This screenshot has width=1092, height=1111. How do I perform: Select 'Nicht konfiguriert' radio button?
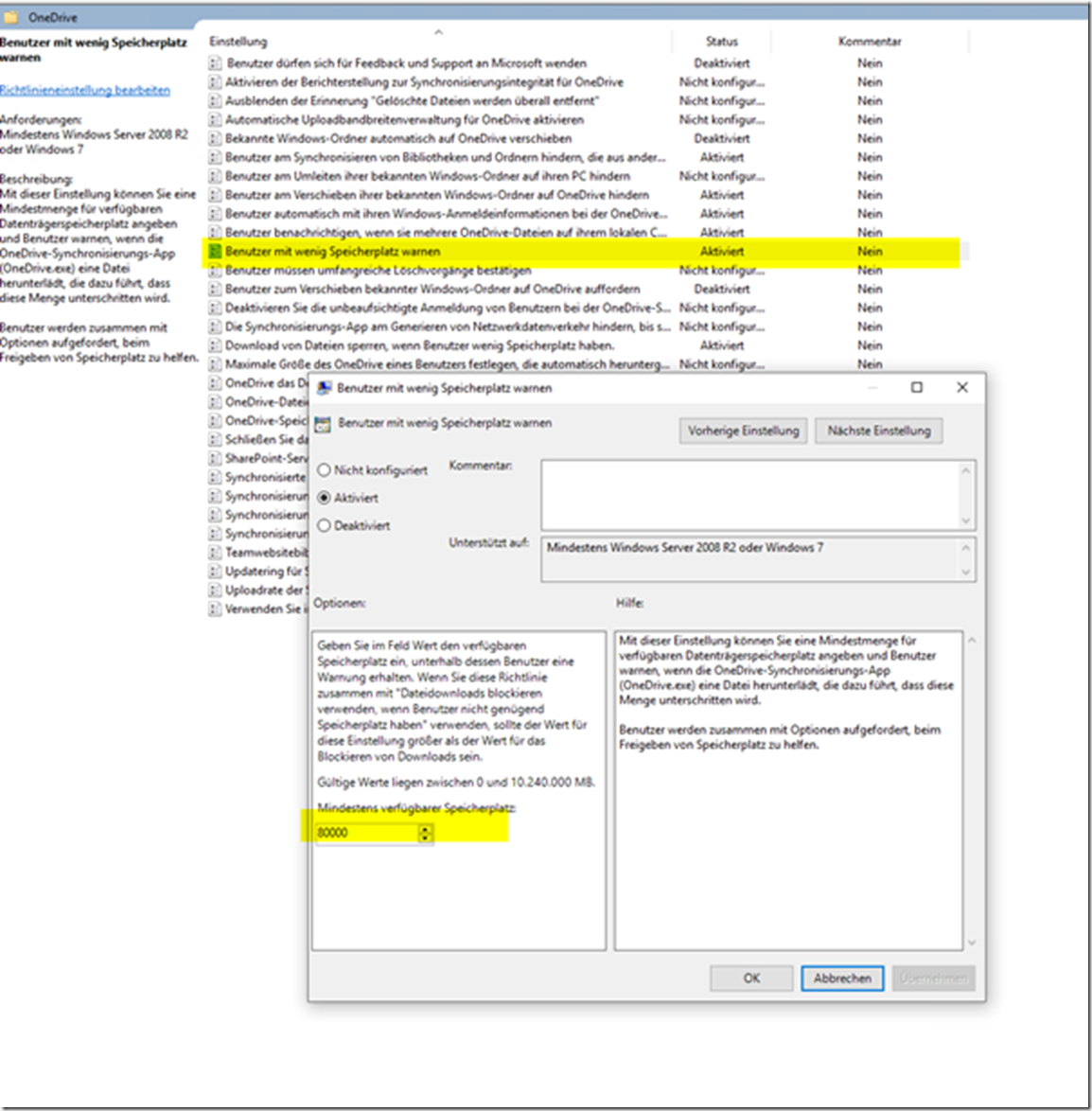(x=324, y=469)
